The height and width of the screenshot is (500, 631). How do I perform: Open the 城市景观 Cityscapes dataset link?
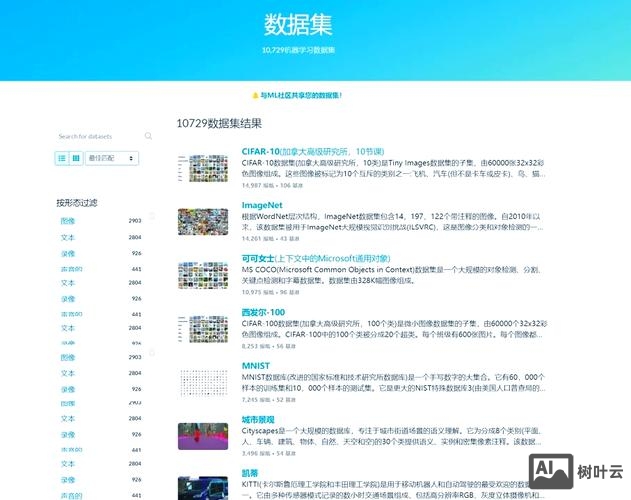(x=258, y=419)
